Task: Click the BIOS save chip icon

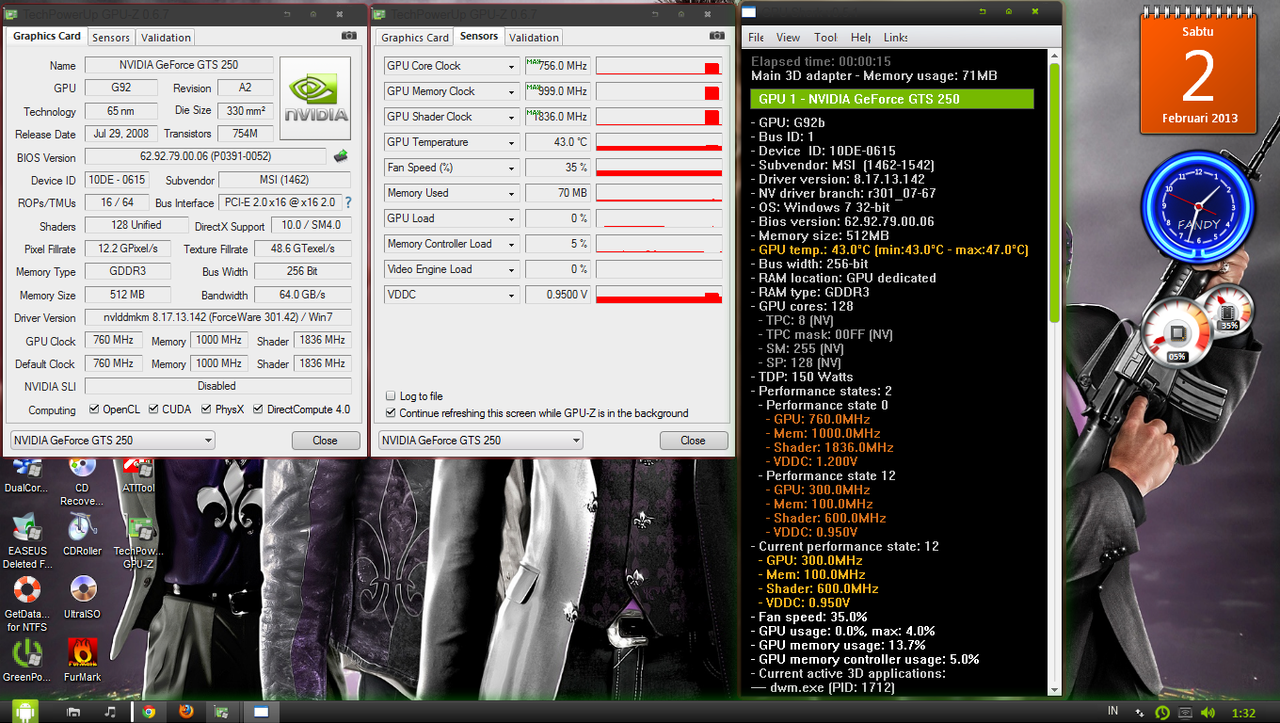Action: [340, 156]
